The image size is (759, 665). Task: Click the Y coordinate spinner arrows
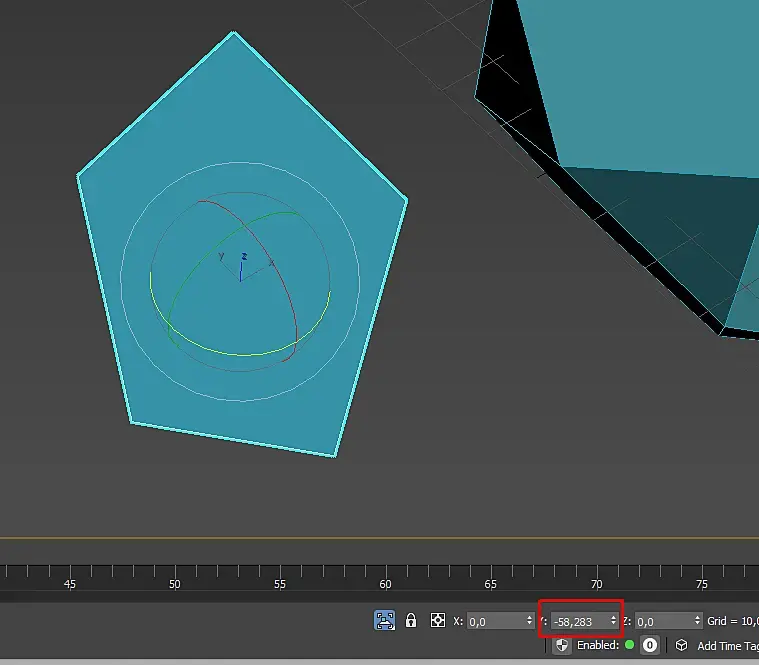[x=613, y=621]
